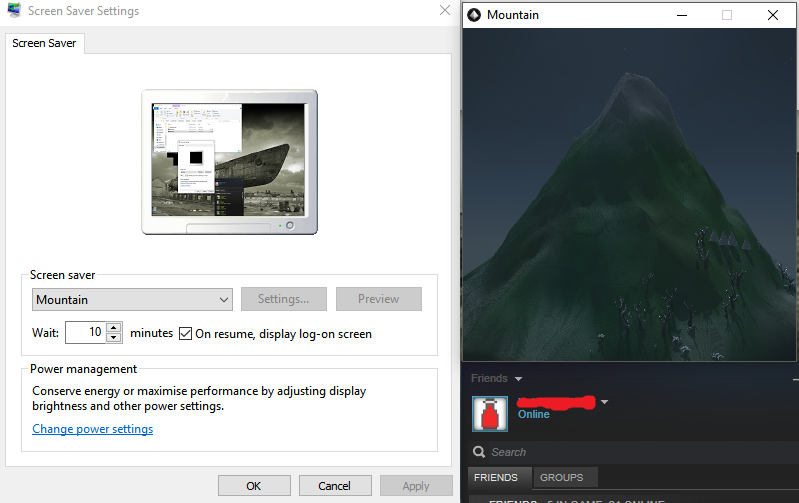
Task: Click the monitor preview thumbnail
Action: click(x=229, y=162)
